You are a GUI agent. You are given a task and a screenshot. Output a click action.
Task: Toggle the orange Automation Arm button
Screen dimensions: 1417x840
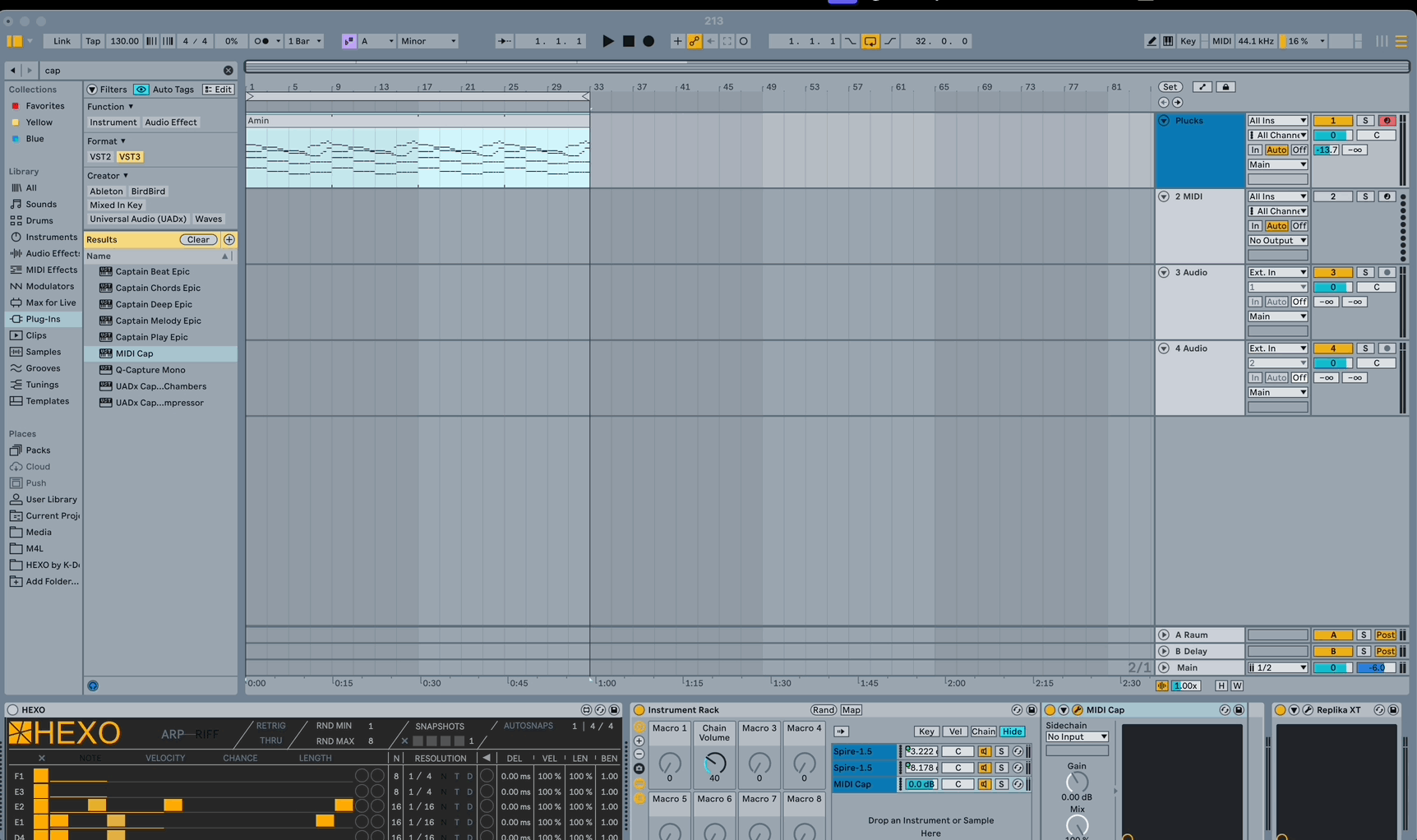694,41
